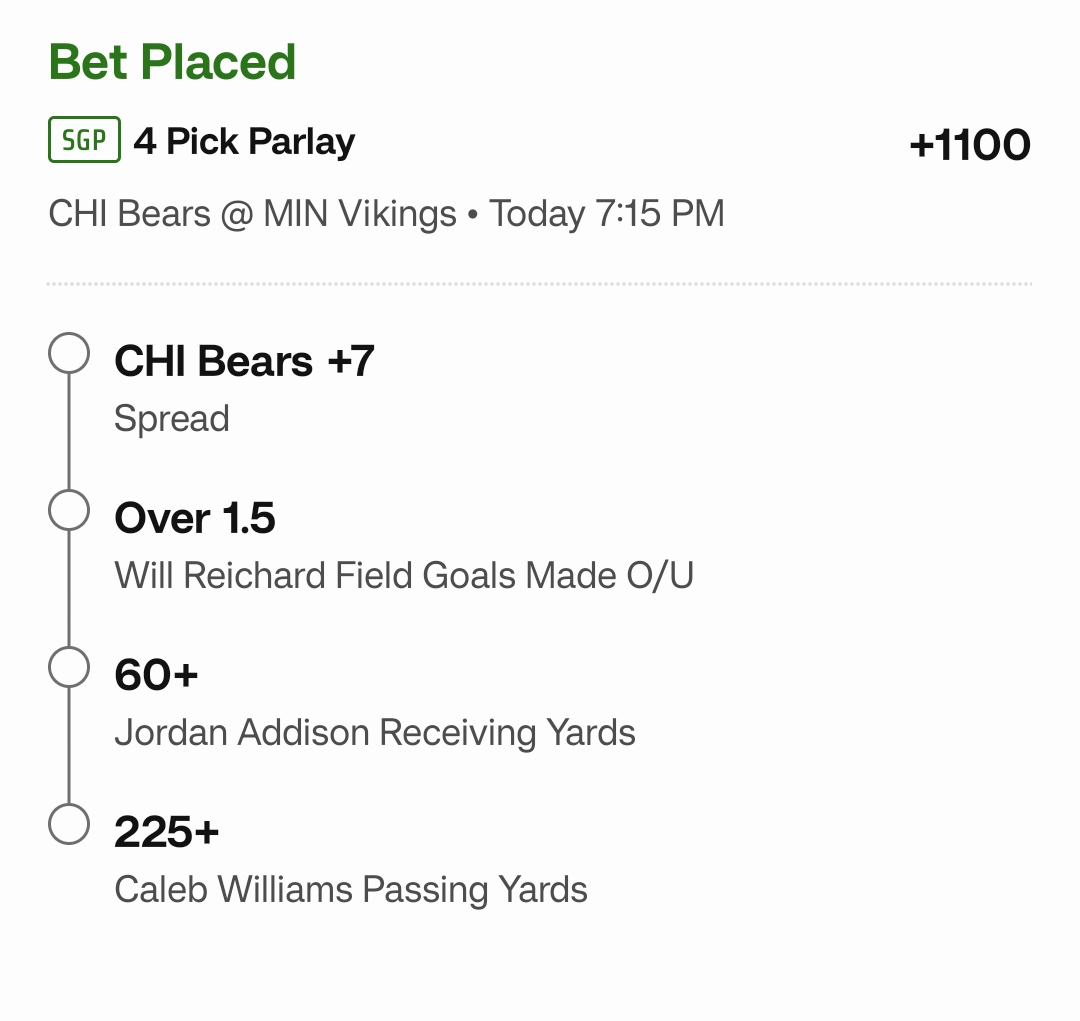Click the Spread bet type label
1080x1021 pixels.
pos(172,419)
